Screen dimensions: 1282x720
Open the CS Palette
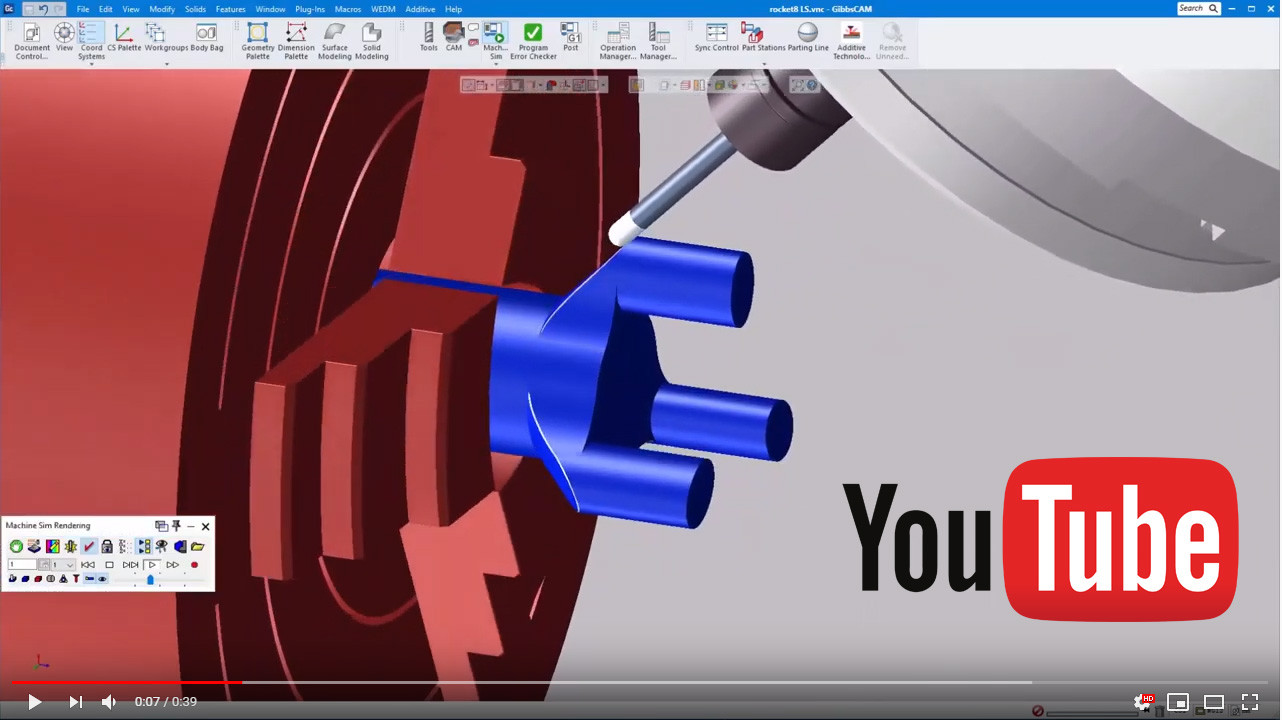[123, 38]
